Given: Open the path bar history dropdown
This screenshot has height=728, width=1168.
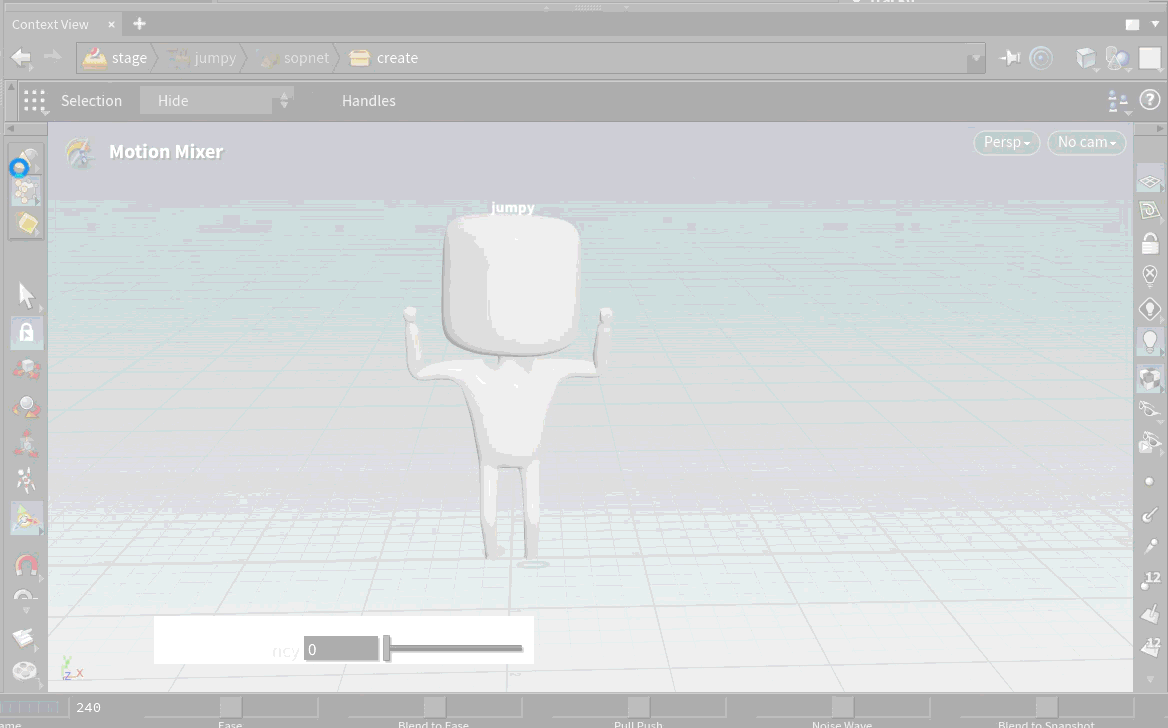Looking at the screenshot, I should 976,59.
